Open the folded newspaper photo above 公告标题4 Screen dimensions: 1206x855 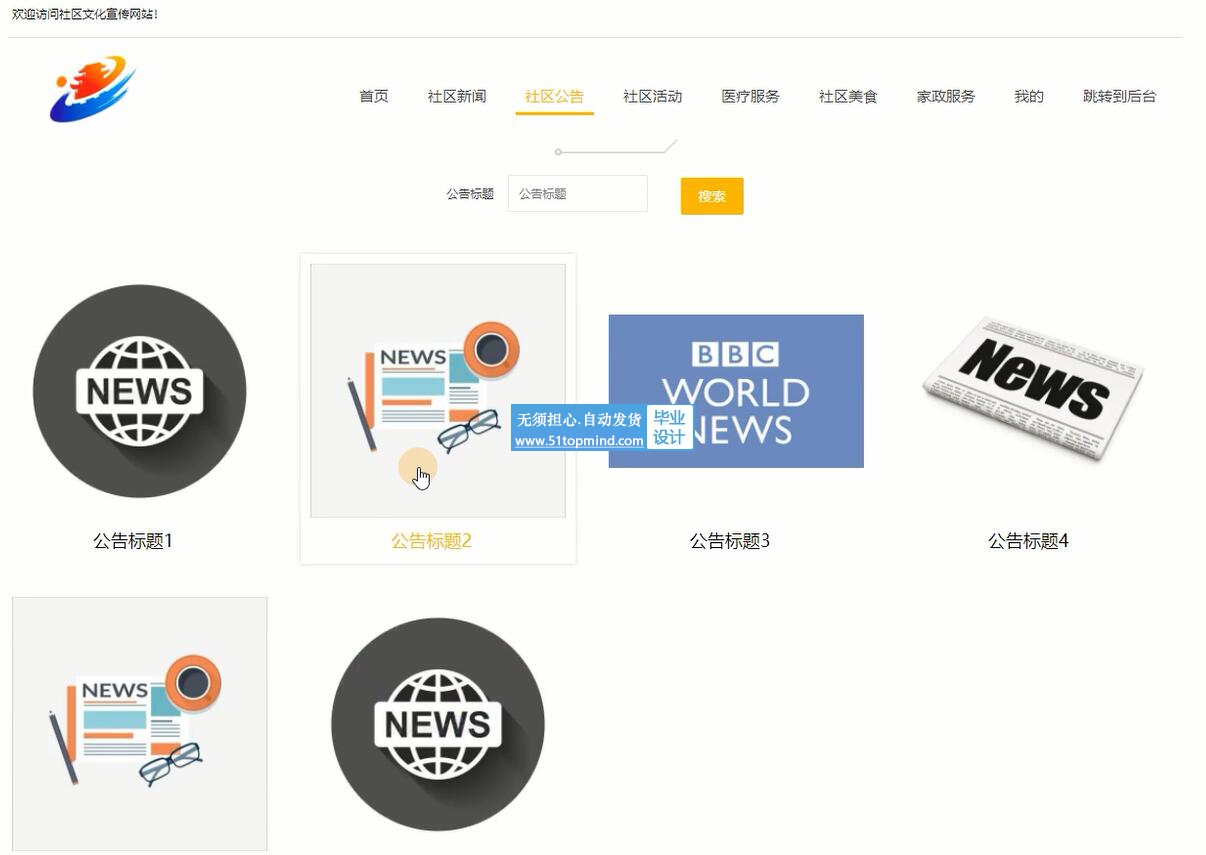[x=1033, y=389]
